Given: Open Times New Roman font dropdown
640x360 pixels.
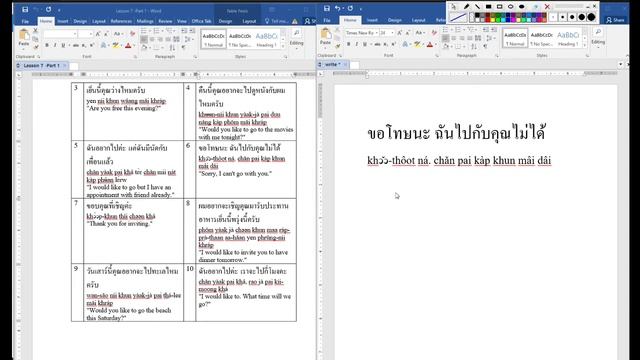Looking at the screenshot, I should tap(376, 33).
